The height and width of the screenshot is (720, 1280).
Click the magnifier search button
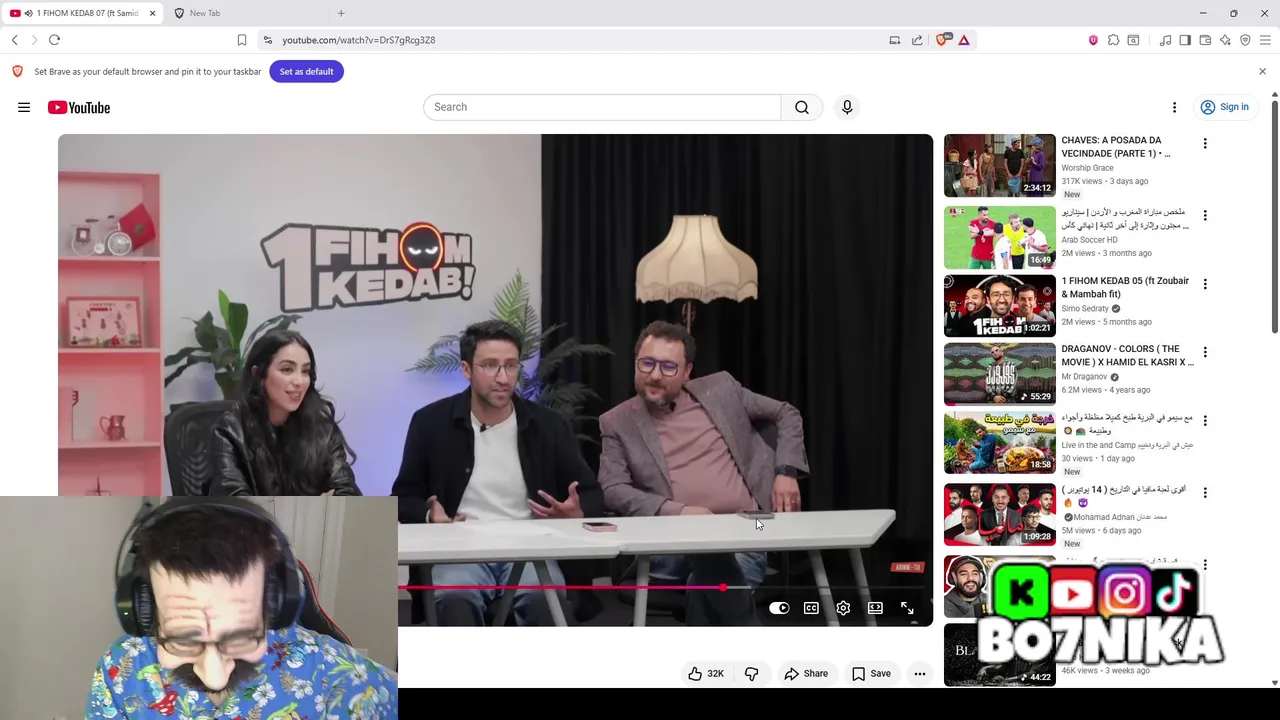[802, 107]
